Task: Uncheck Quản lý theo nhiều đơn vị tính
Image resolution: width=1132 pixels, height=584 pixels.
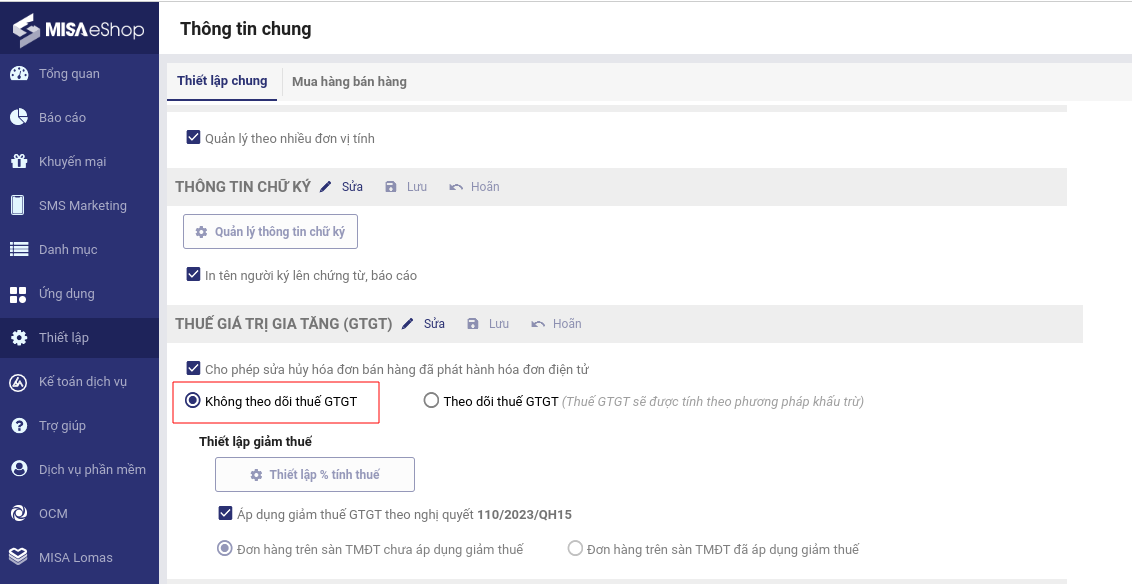Action: [194, 138]
